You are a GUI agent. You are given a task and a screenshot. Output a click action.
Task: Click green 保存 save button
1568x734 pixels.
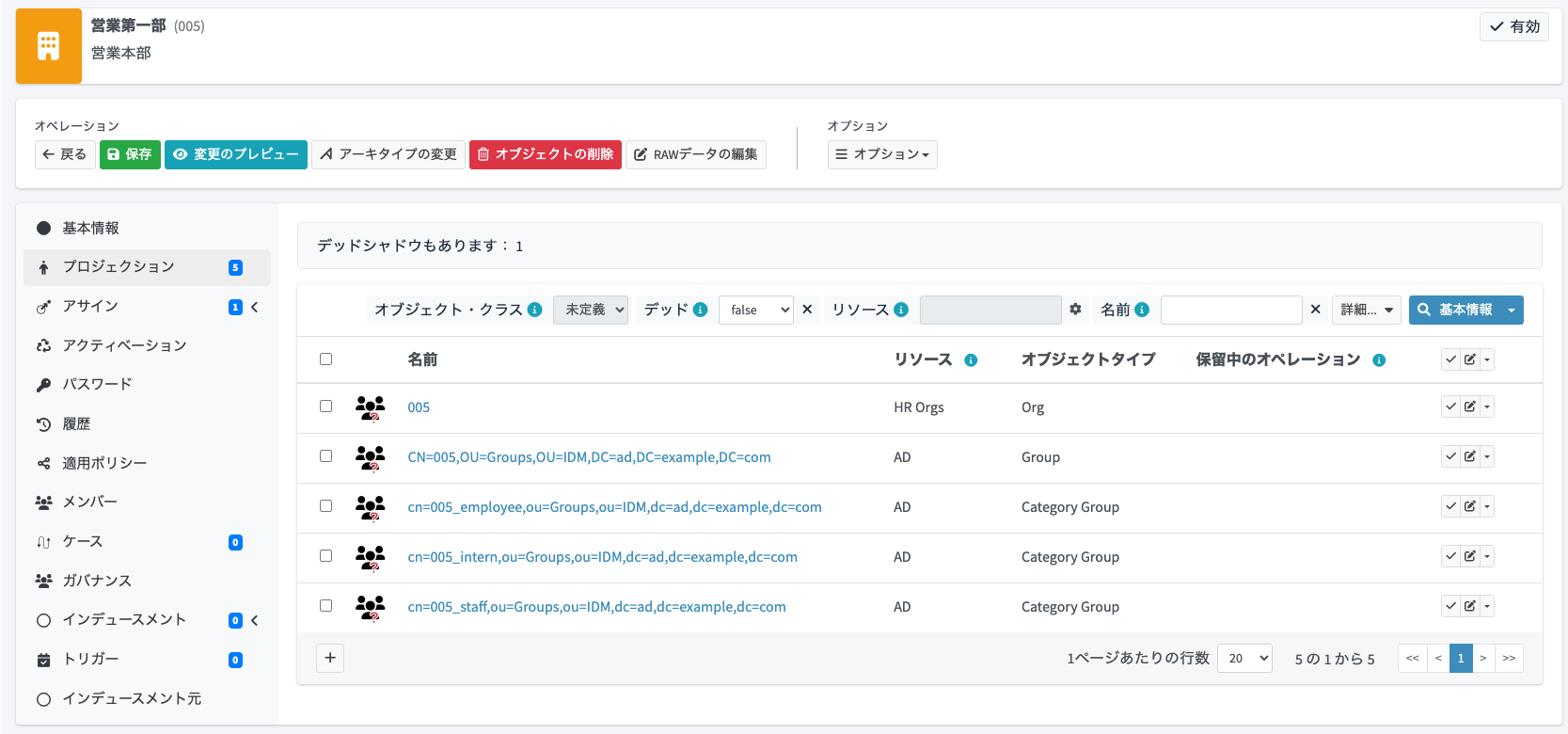(x=130, y=154)
